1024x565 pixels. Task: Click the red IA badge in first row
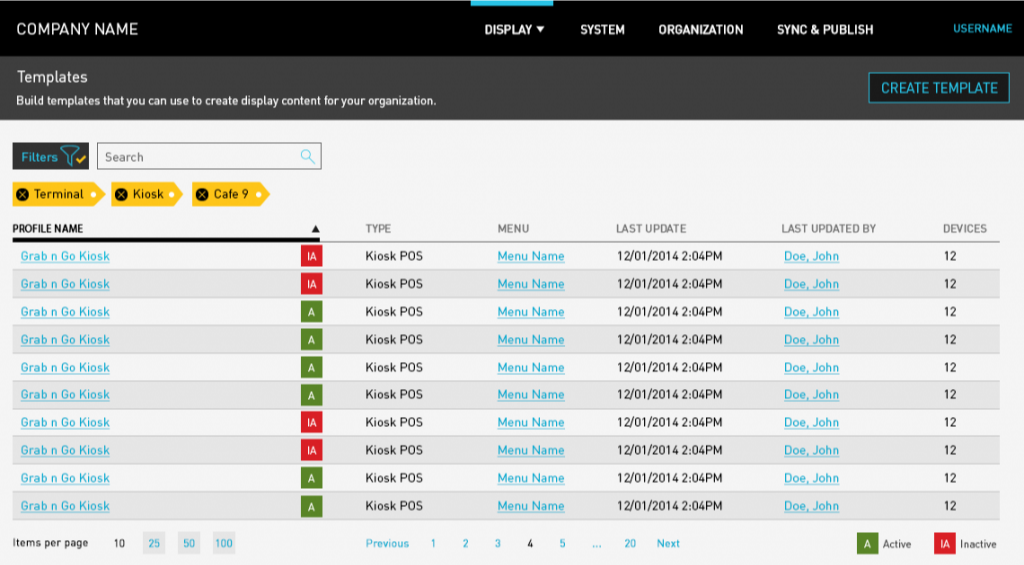tap(311, 256)
